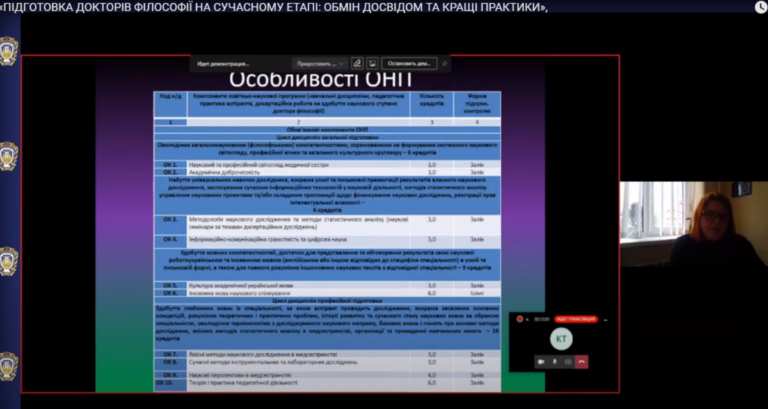
Task: Toggle the camera in the call controls
Action: (x=539, y=361)
